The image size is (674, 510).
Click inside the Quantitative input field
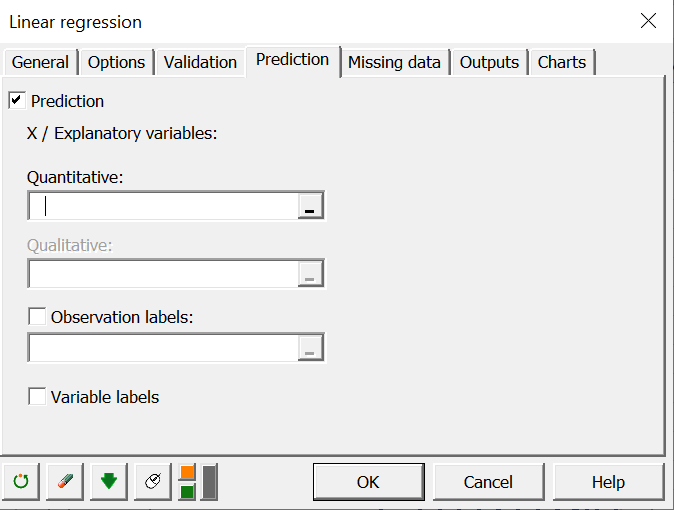[x=165, y=206]
